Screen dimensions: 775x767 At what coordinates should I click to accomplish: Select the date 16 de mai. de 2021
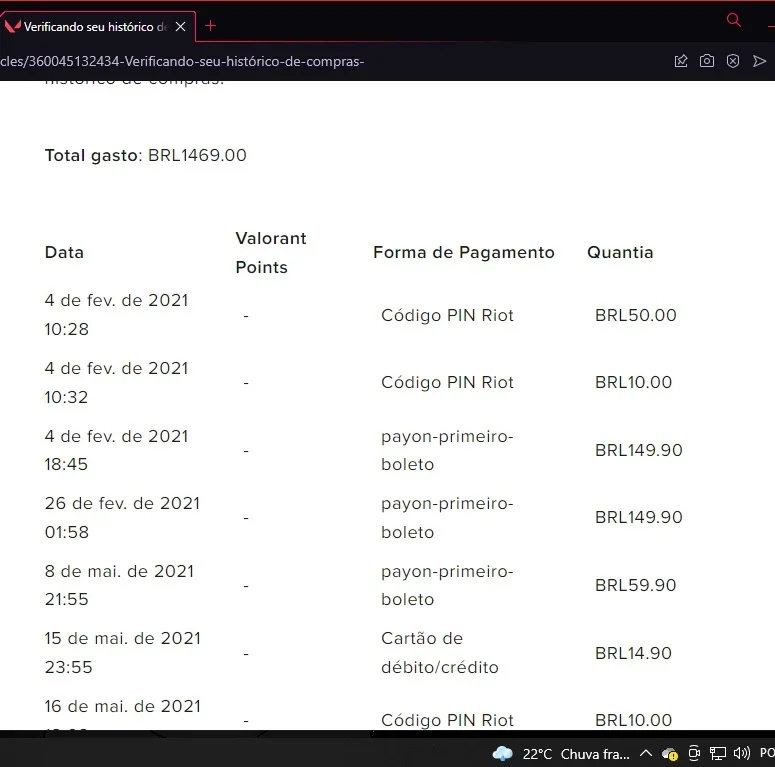point(123,706)
